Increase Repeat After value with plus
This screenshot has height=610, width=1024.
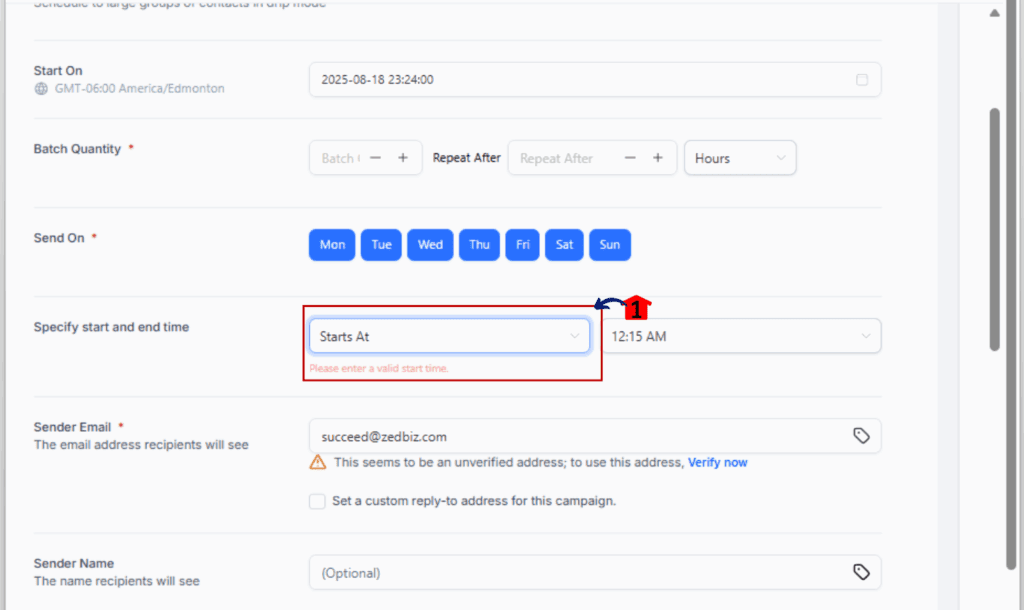658,158
